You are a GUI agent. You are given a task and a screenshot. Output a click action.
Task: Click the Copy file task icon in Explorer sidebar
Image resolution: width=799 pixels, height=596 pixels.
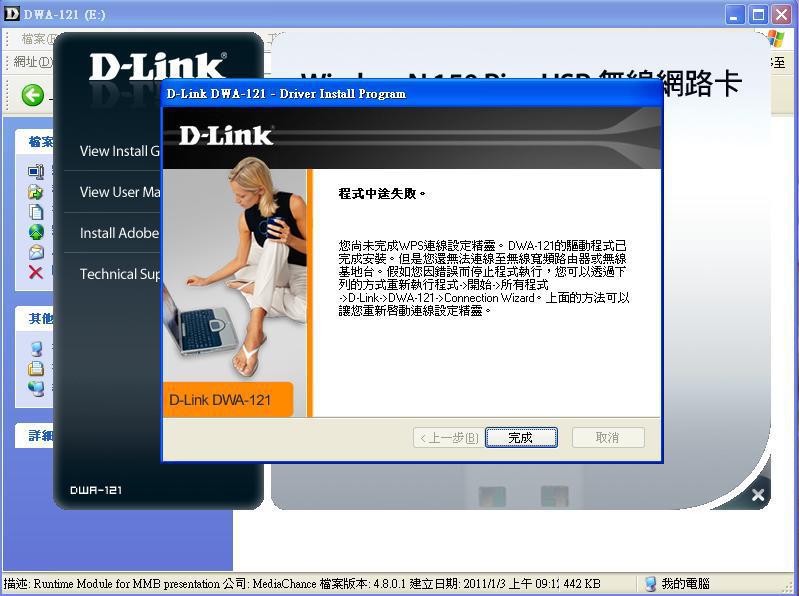(x=36, y=211)
